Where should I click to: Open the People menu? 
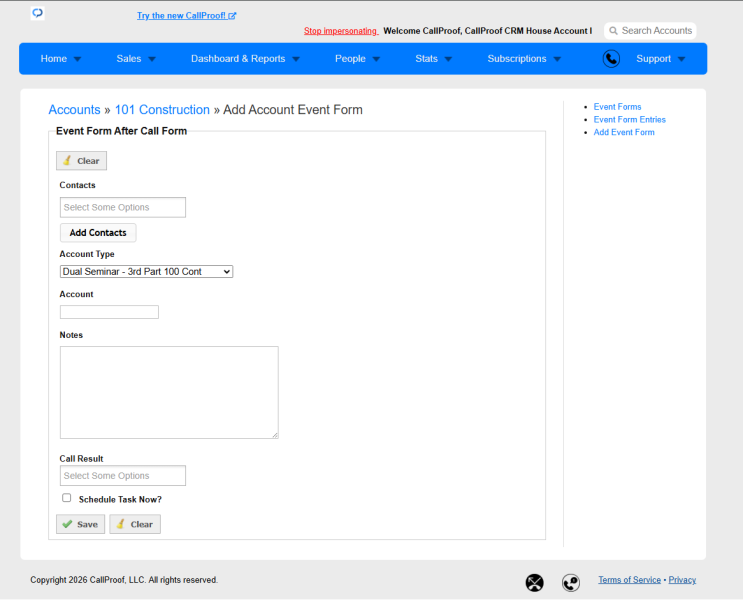click(350, 59)
